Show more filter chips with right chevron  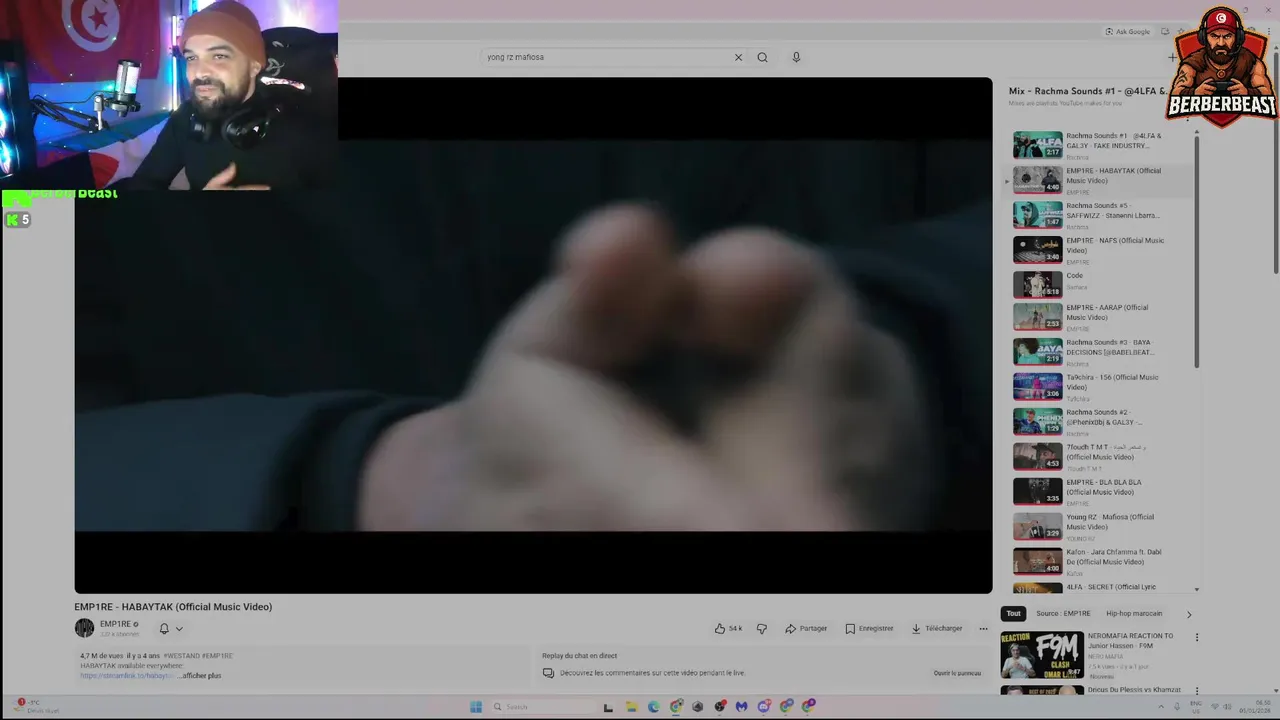pos(1188,614)
